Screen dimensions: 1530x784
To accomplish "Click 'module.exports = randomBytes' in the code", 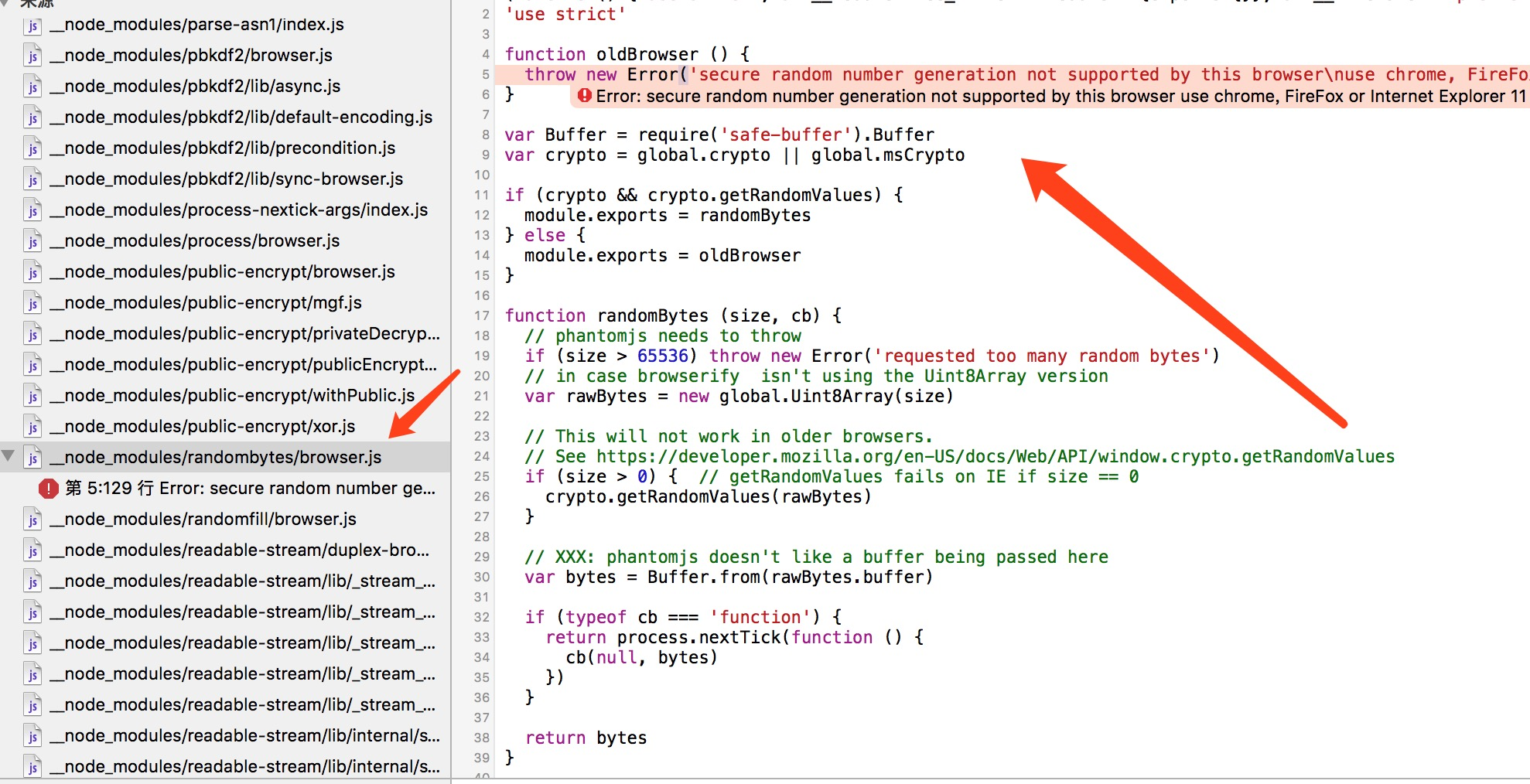I will [668, 215].
